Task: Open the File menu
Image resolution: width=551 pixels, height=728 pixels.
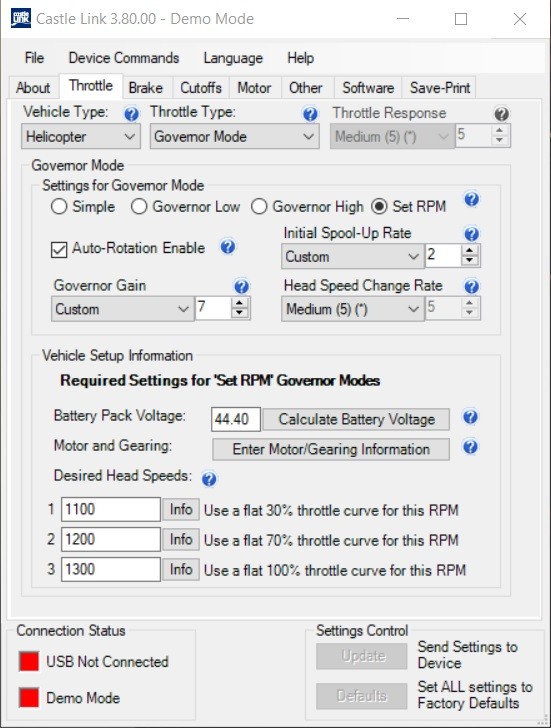Action: click(34, 58)
